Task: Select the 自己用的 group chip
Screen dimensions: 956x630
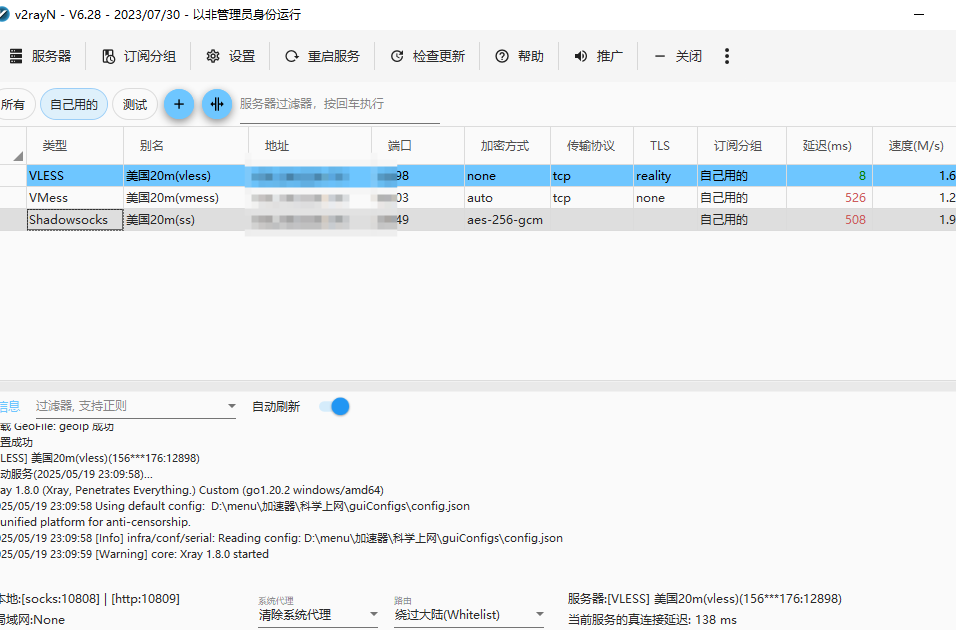Action: (x=74, y=104)
